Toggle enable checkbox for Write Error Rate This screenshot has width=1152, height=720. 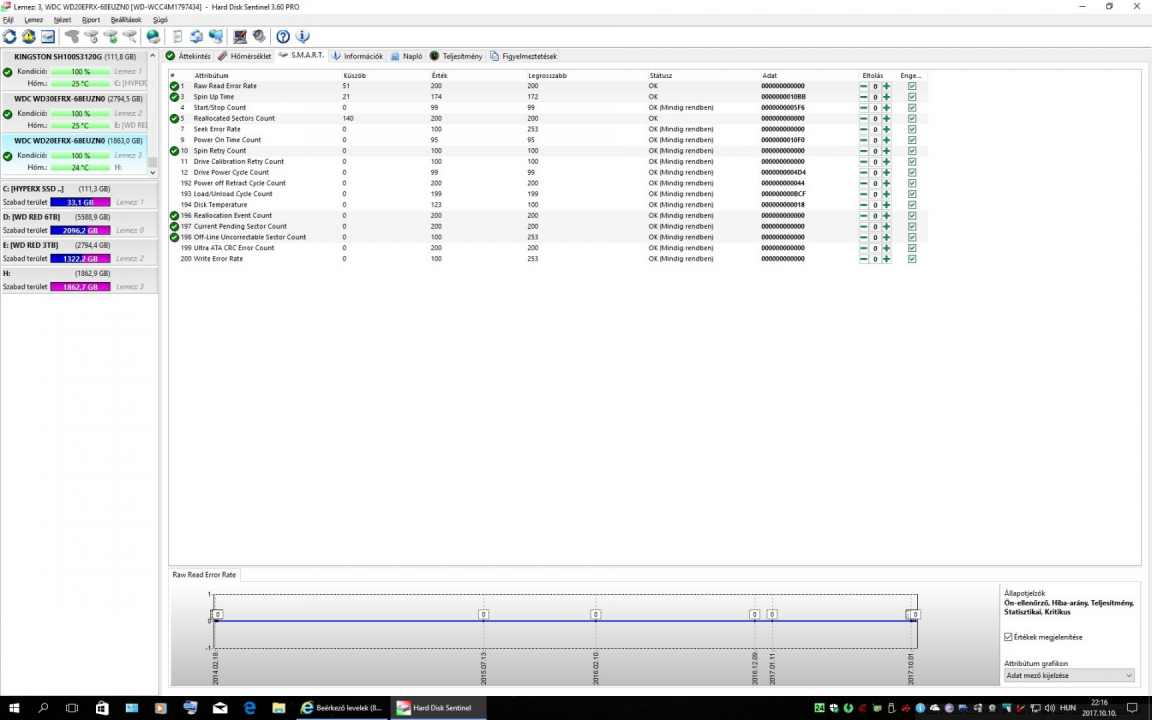912,259
